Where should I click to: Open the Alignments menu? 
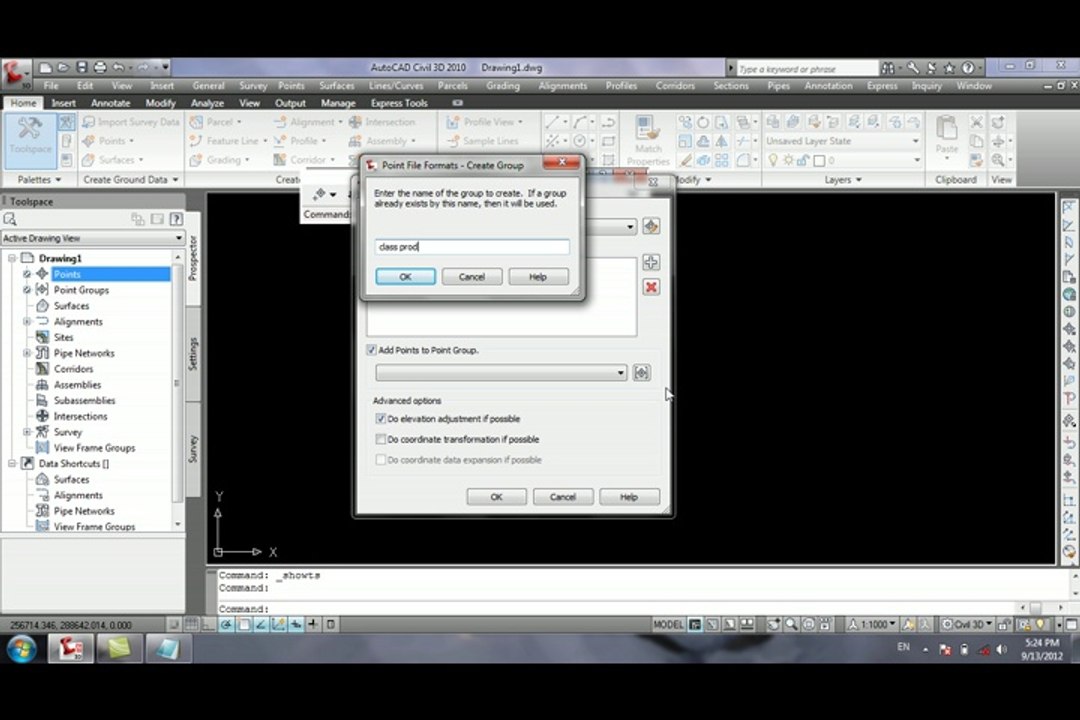tap(562, 85)
